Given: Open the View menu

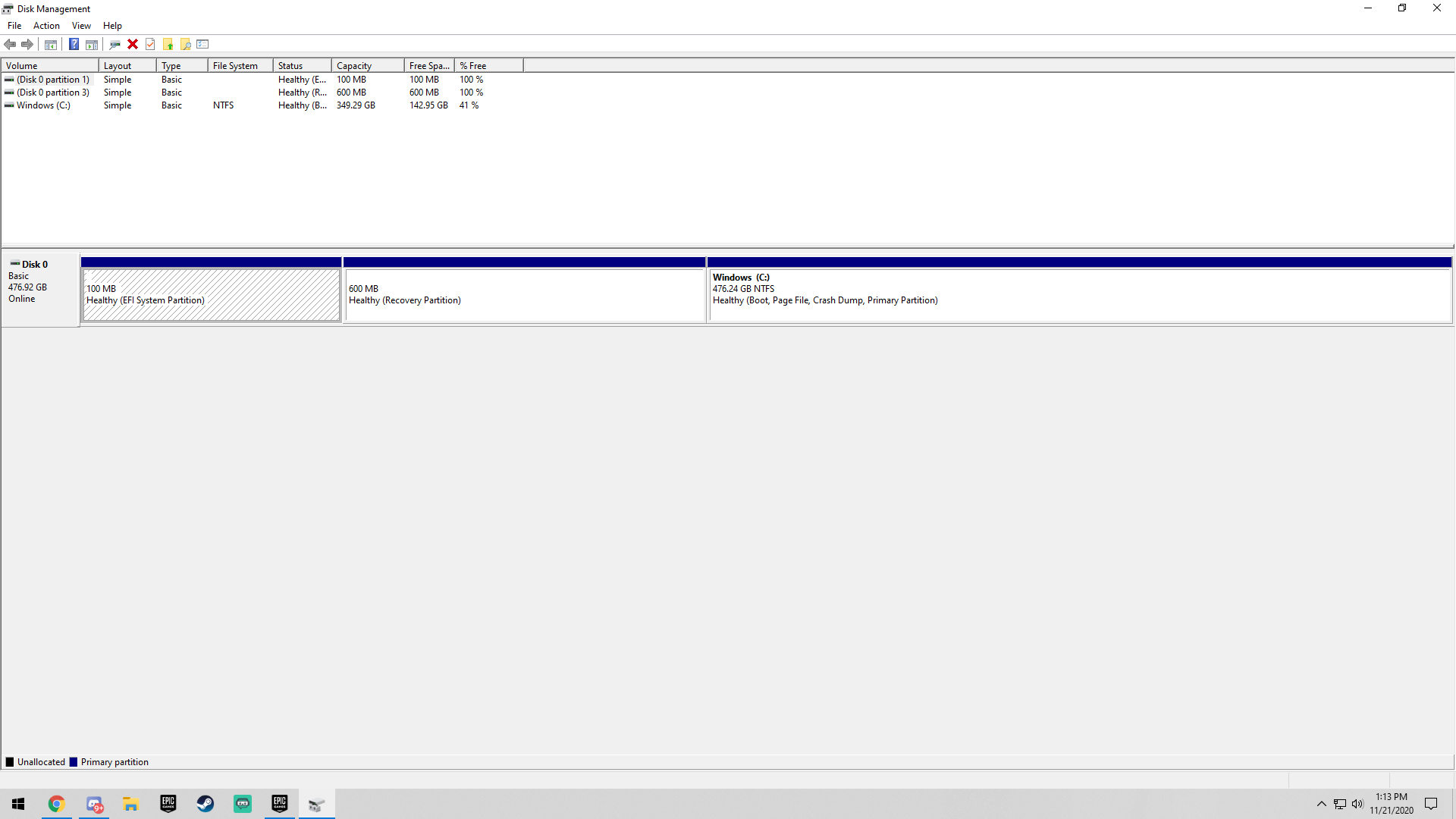Looking at the screenshot, I should (81, 26).
